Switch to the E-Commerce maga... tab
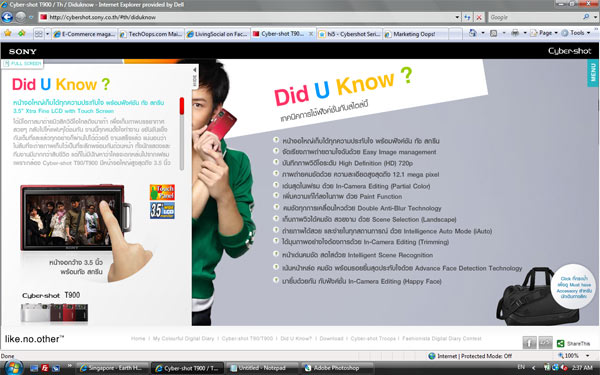Image resolution: width=600 pixels, height=375 pixels. (x=84, y=34)
